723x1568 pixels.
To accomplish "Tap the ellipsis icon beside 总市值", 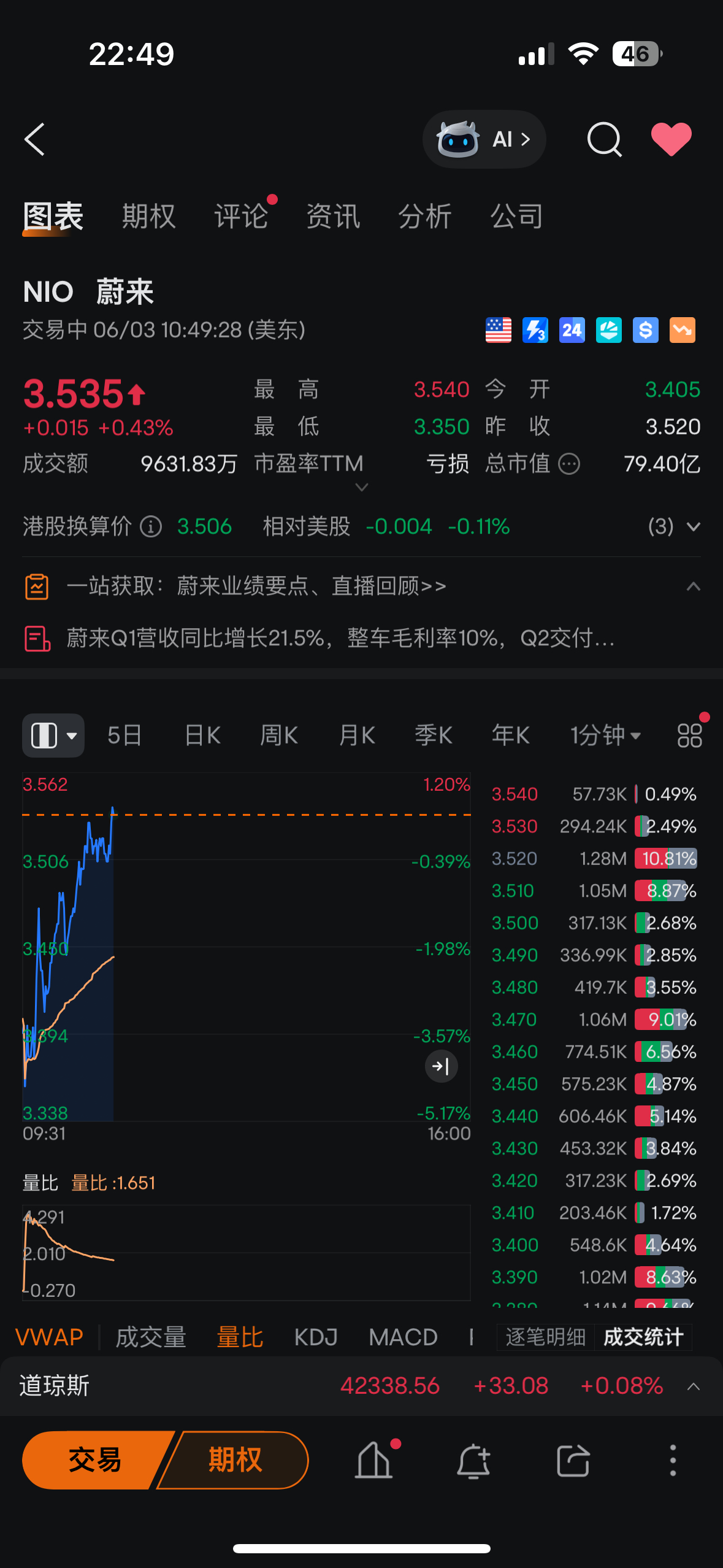I will coord(569,464).
